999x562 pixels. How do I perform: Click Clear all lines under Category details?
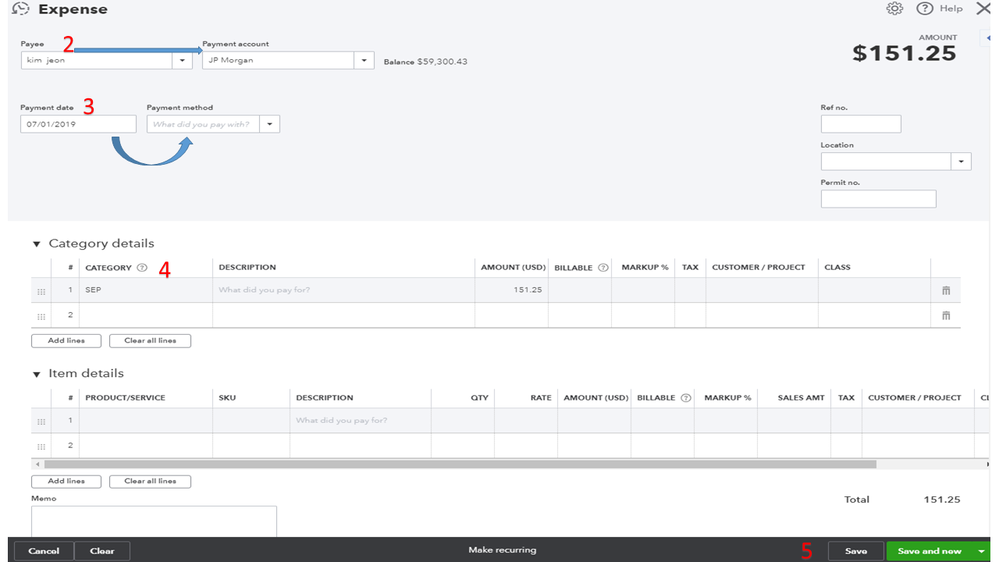pos(150,341)
